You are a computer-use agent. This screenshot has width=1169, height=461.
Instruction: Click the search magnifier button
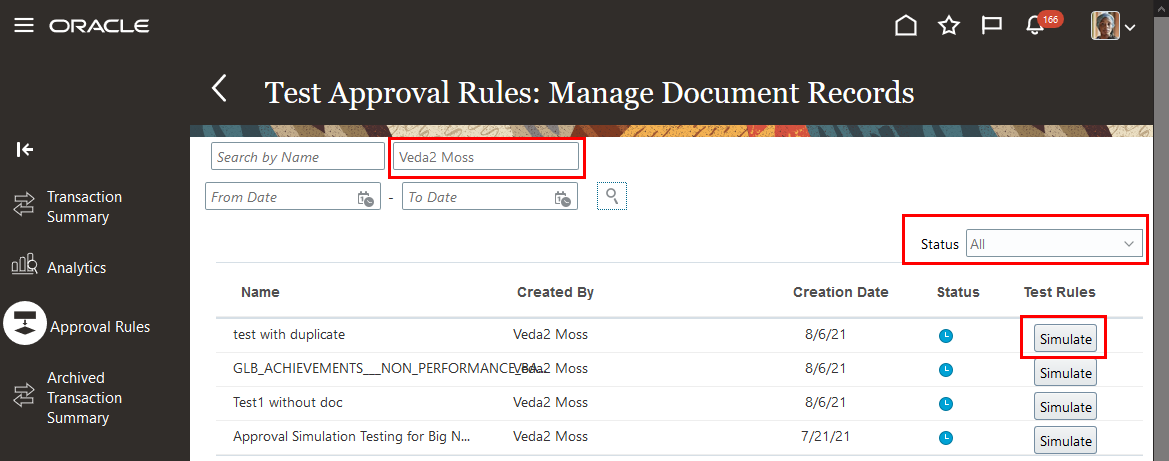[x=612, y=196]
